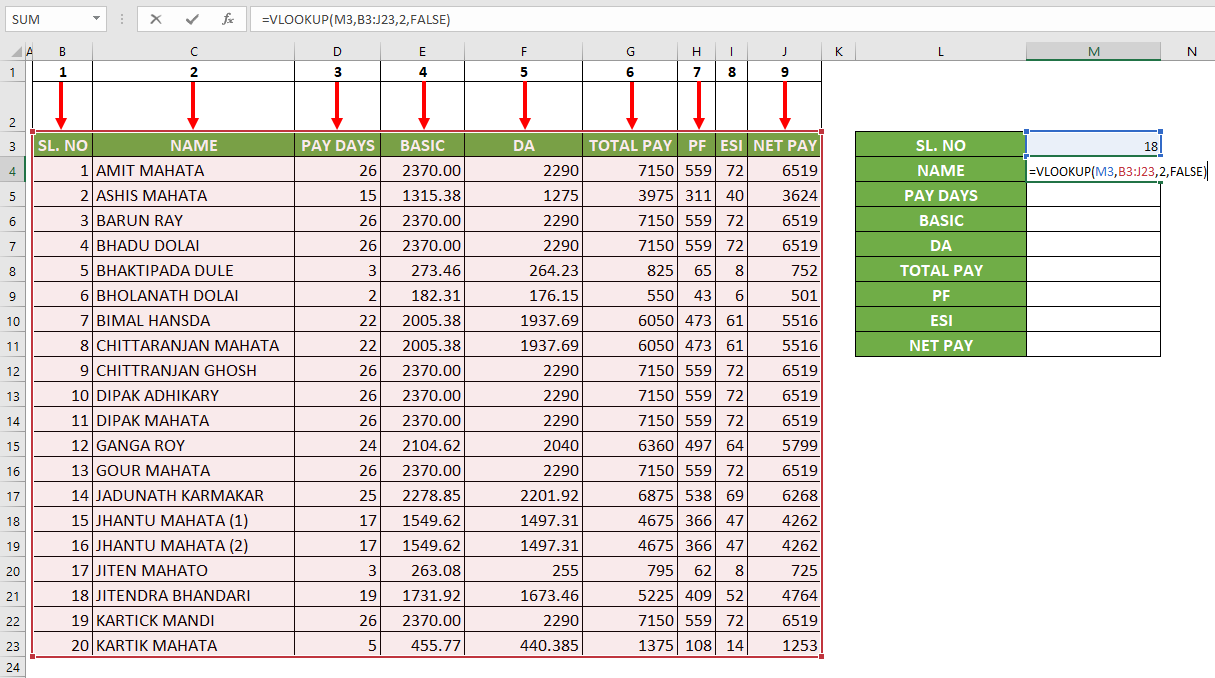
Task: Select JADUNATH KARMAKAR name cell
Action: coord(193,495)
